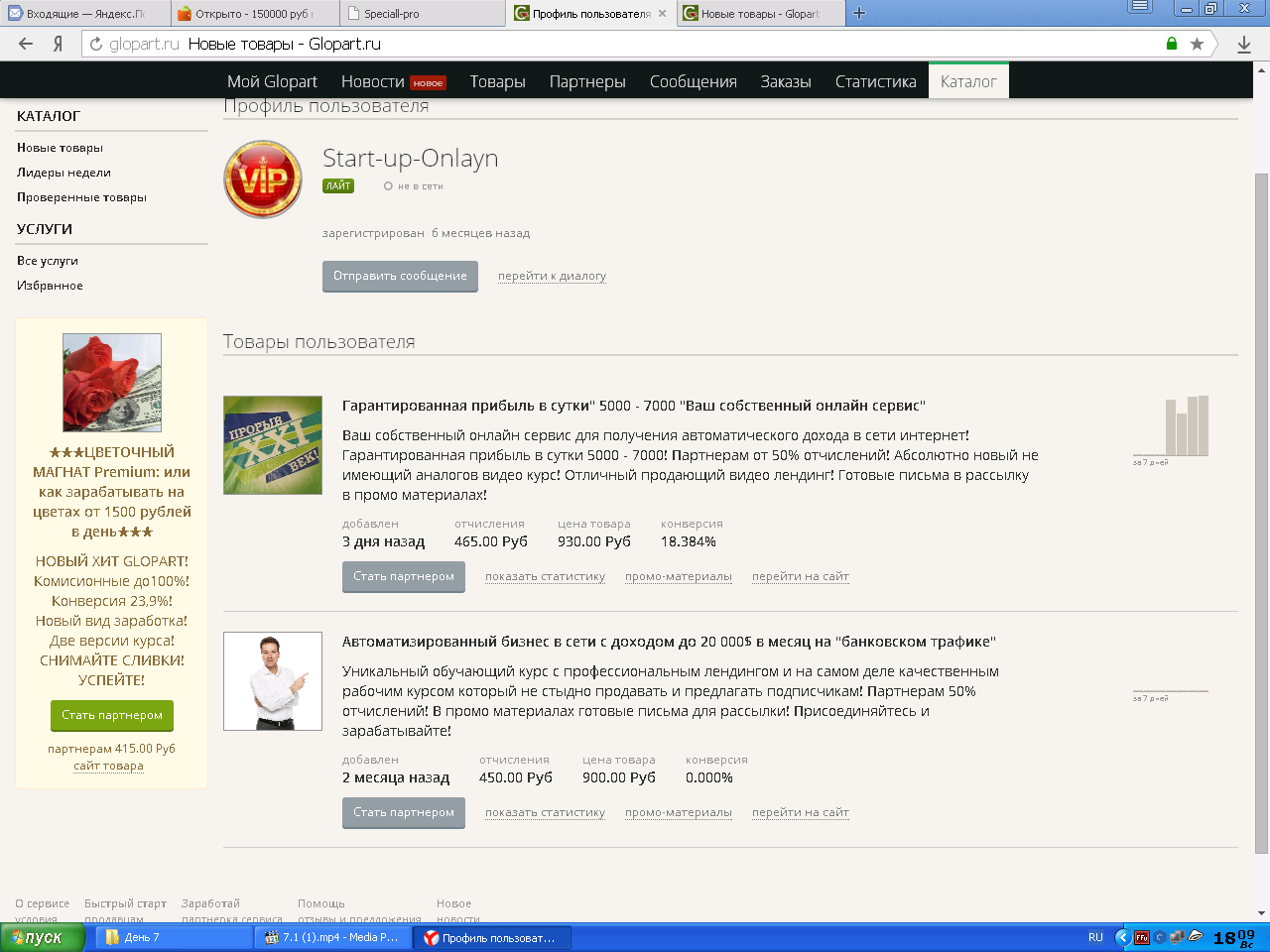Image resolution: width=1270 pixels, height=952 pixels.
Task: Open "Все услуги" sidebar link
Action: point(47,261)
